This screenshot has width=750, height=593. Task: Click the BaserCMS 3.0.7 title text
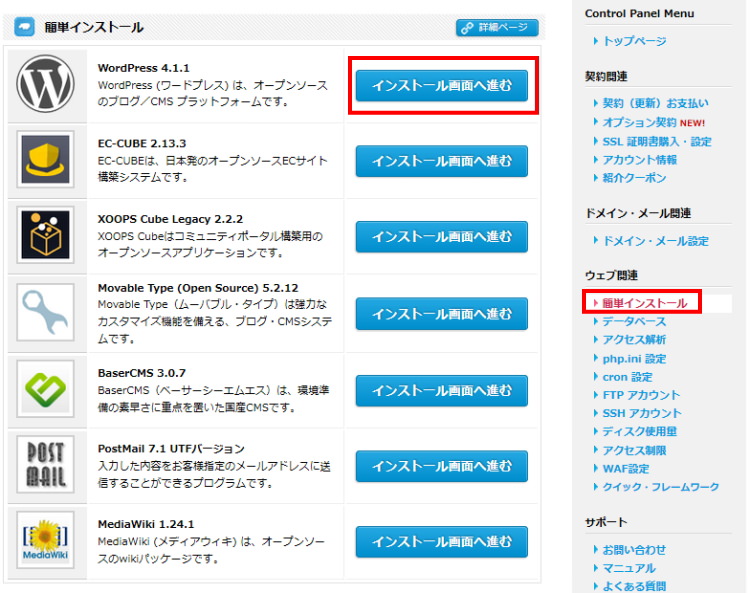[x=142, y=373]
